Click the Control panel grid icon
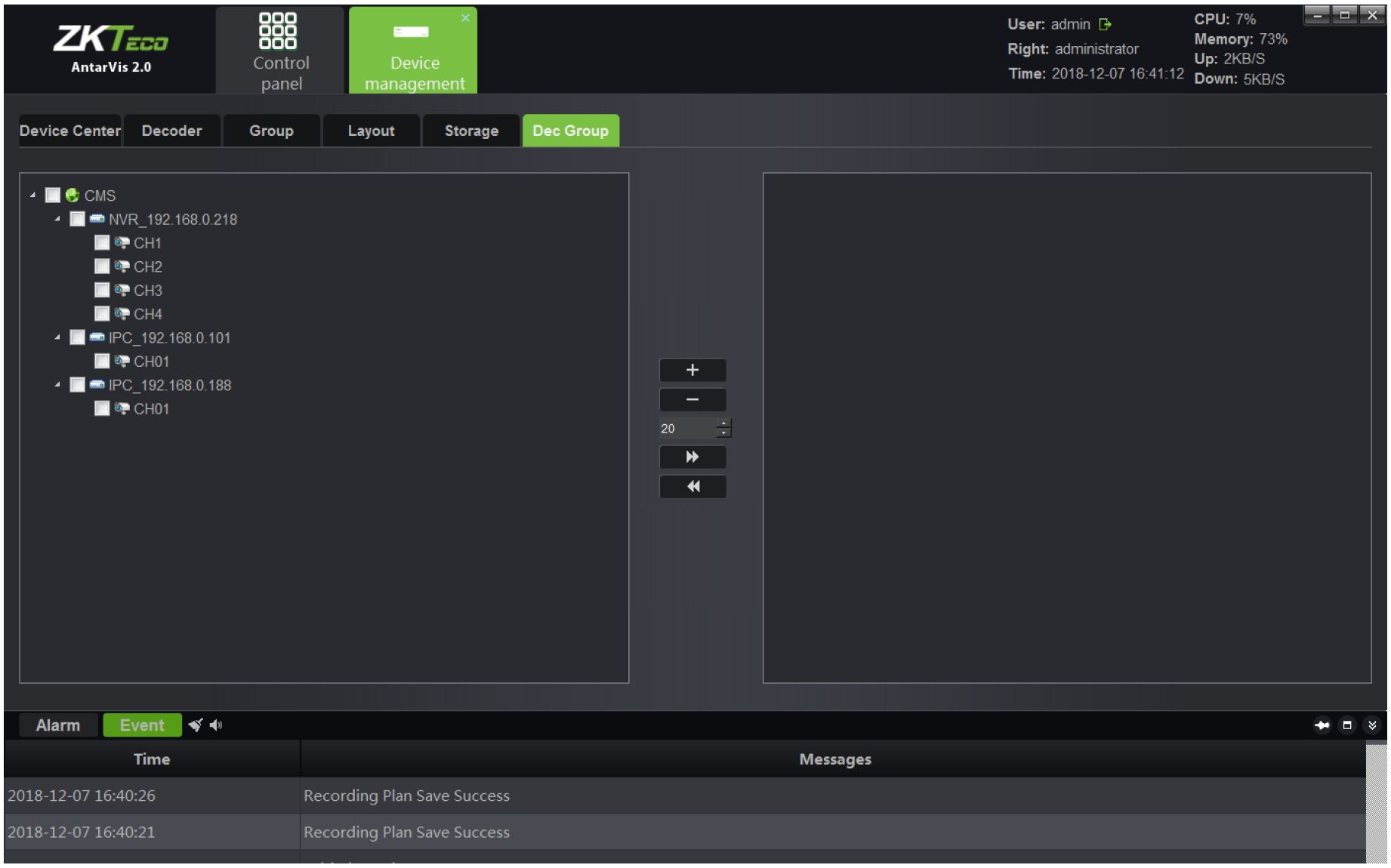This screenshot has width=1391, height=868. coord(278,31)
